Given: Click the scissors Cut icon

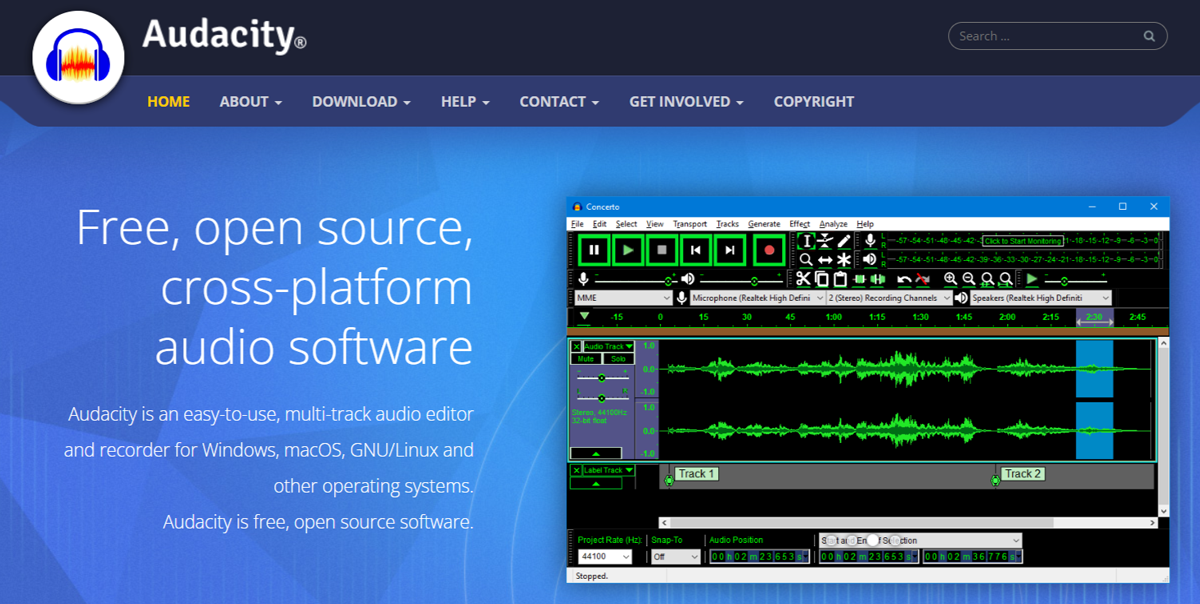Looking at the screenshot, I should (803, 279).
